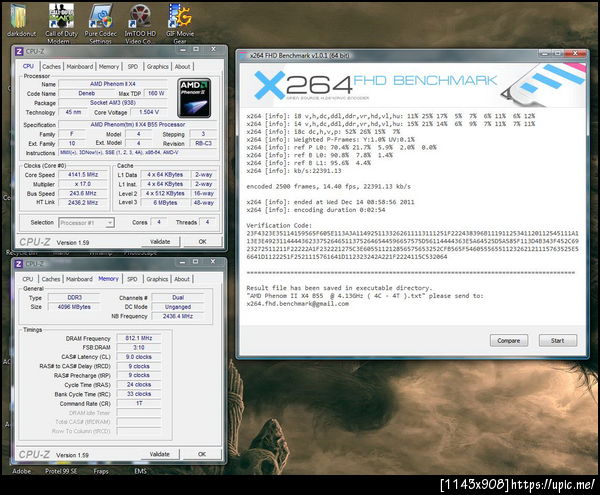Click the encoded 2500 frames result line

click(328, 187)
